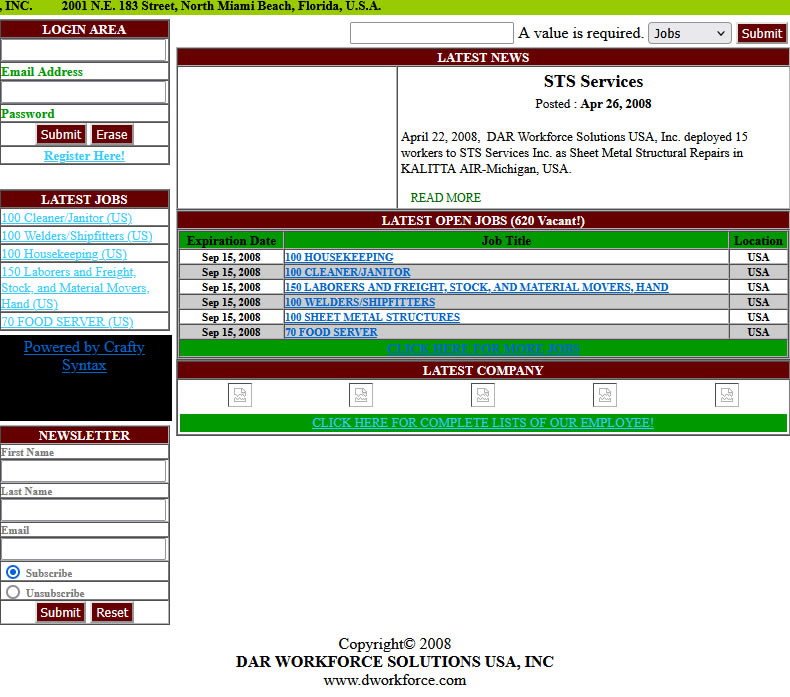This screenshot has width=790, height=697.
Task: Select the Unsubscribe radio button
Action: (13, 593)
